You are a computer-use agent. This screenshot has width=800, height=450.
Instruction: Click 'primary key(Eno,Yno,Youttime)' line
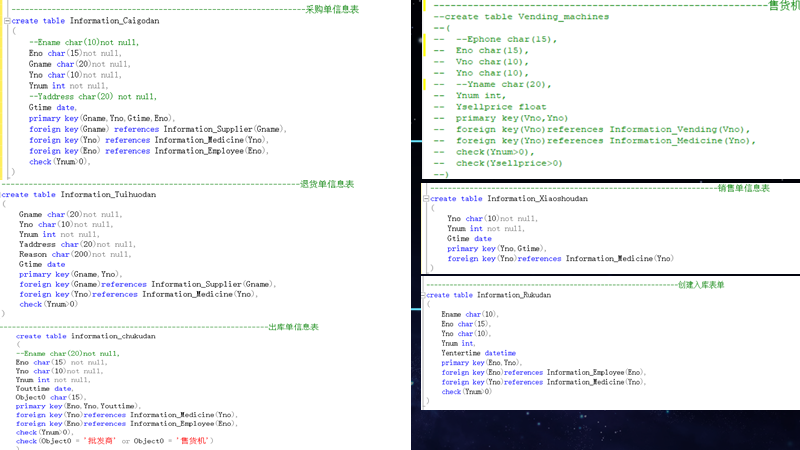tap(78, 406)
